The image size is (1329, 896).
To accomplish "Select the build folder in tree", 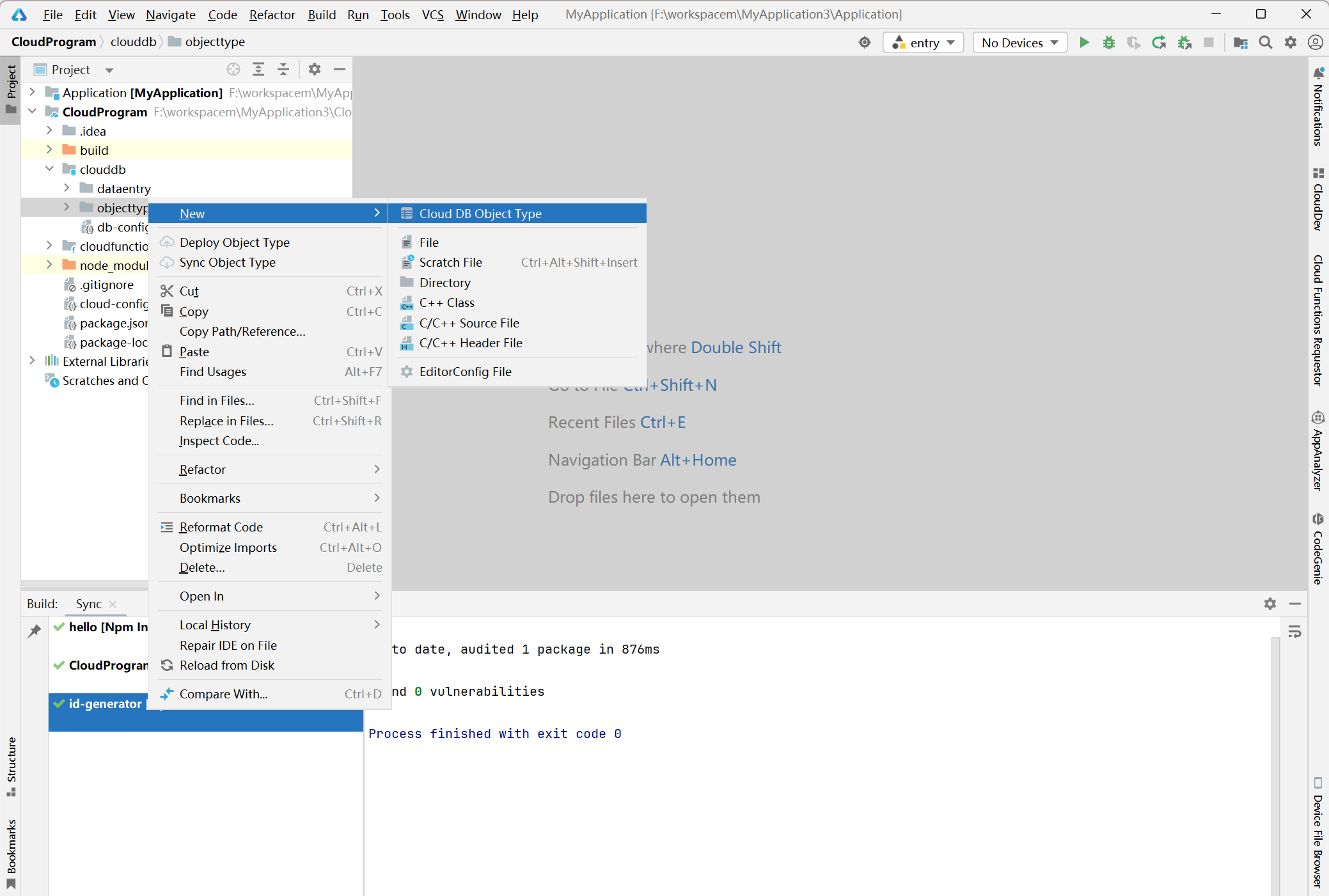I will 94,150.
